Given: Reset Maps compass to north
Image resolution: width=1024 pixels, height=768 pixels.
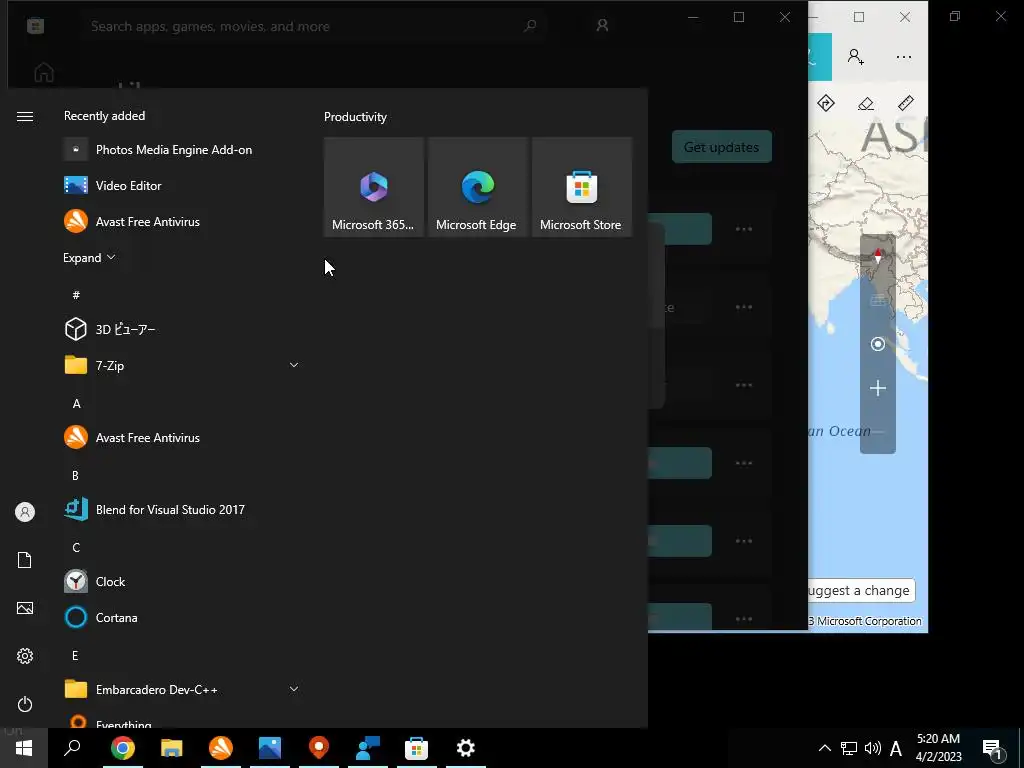Looking at the screenshot, I should click(x=878, y=256).
